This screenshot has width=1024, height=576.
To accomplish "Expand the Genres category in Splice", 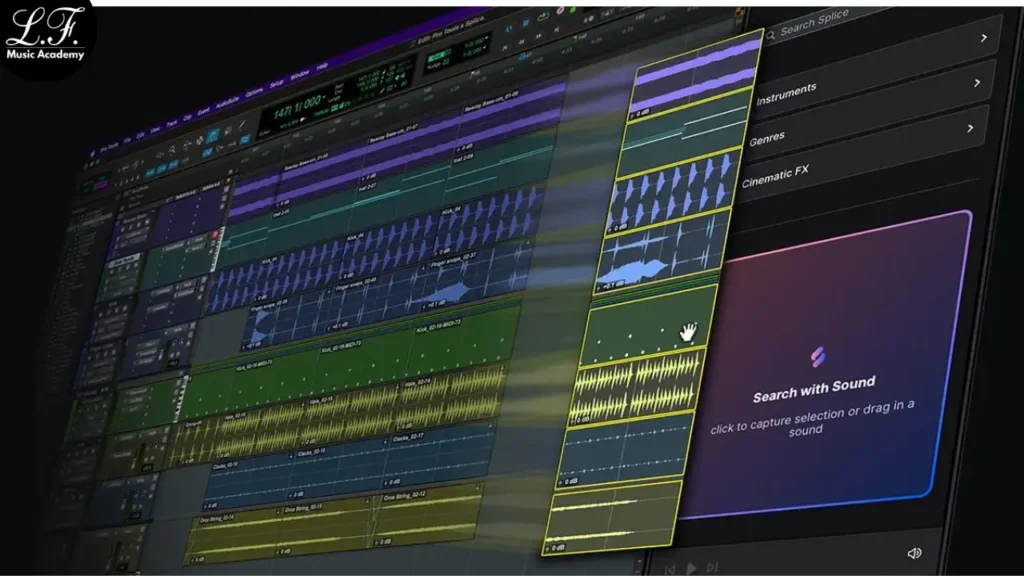I will [970, 129].
